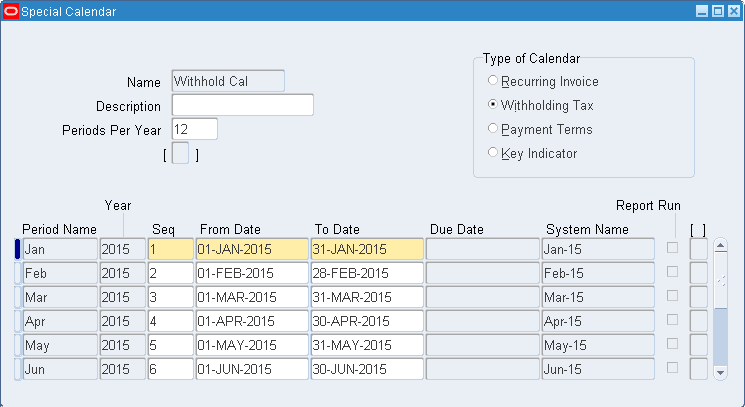This screenshot has width=745, height=407.
Task: Click the Seq field for May row
Action: [x=170, y=345]
